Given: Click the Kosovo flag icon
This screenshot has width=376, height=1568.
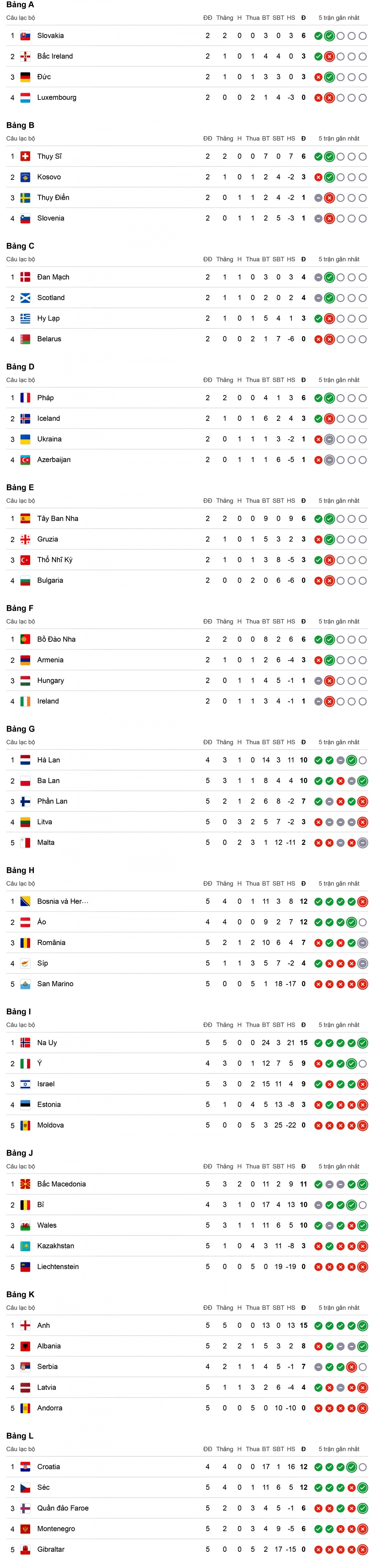Looking at the screenshot, I should [25, 177].
